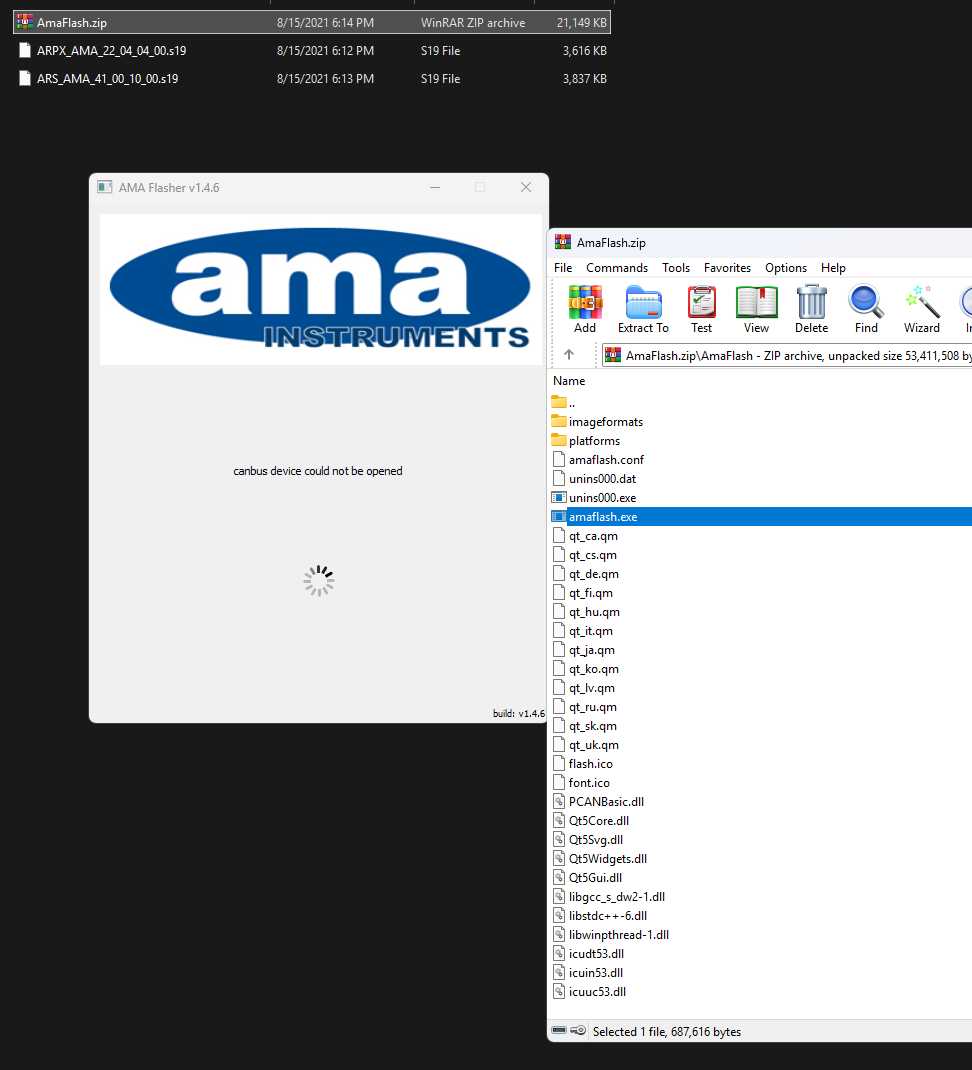
Task: Click the AMA Flasher title bar icon
Action: point(104,187)
